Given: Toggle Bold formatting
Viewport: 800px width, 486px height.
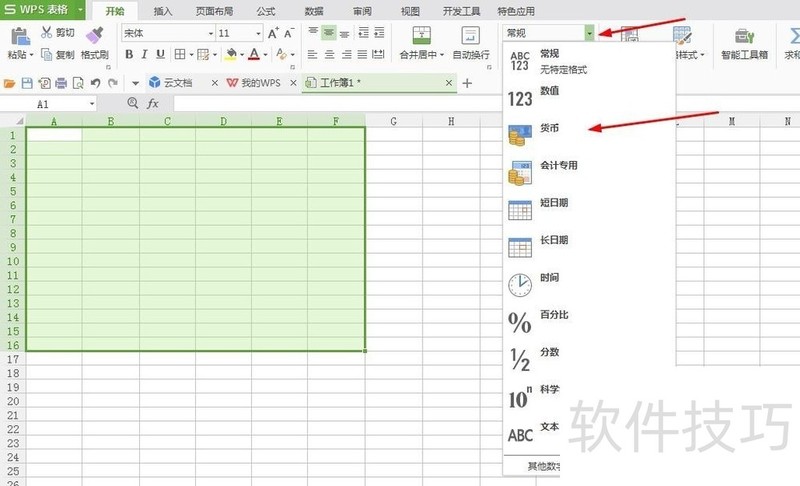Looking at the screenshot, I should tap(129, 54).
